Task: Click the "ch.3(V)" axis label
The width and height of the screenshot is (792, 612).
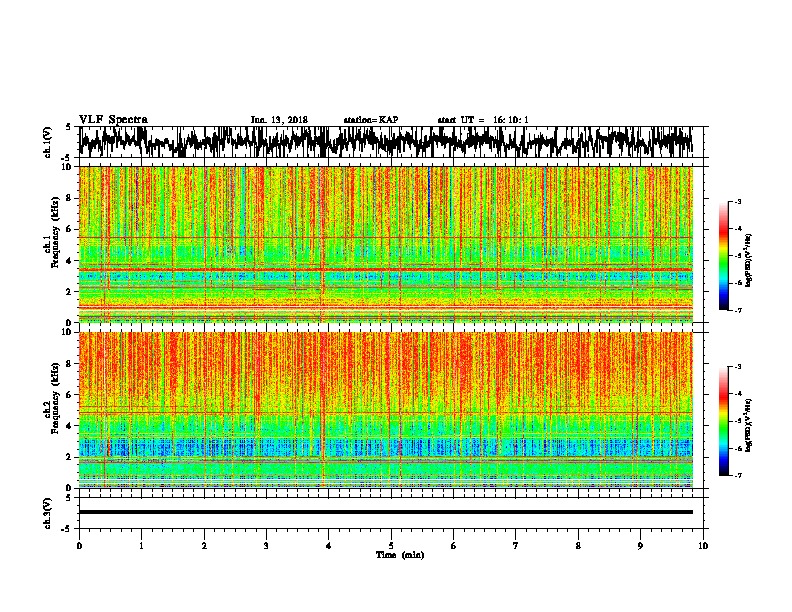Action: point(48,513)
